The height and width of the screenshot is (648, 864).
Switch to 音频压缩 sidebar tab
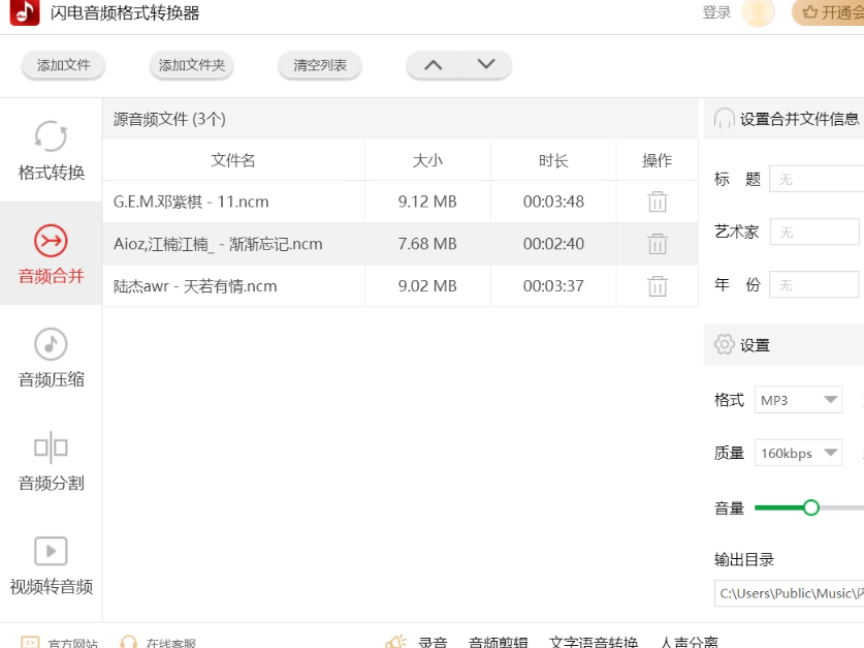pos(51,357)
